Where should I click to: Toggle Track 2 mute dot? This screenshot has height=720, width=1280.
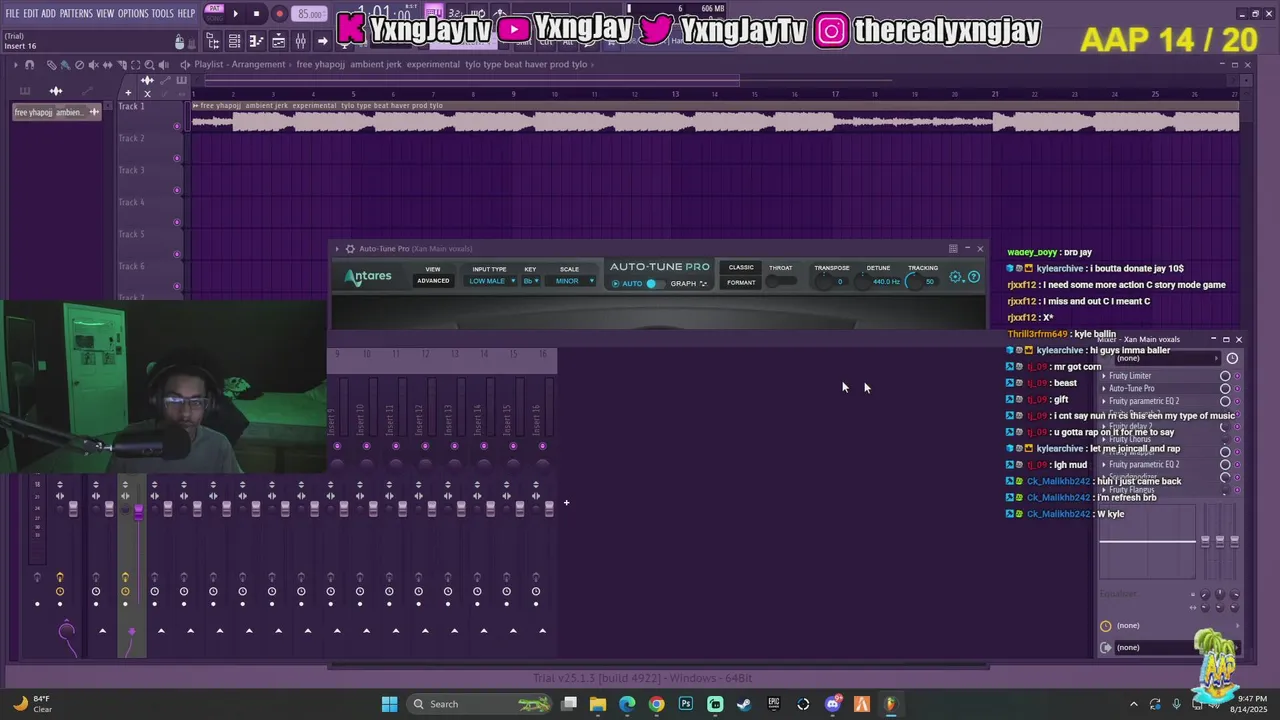click(178, 158)
